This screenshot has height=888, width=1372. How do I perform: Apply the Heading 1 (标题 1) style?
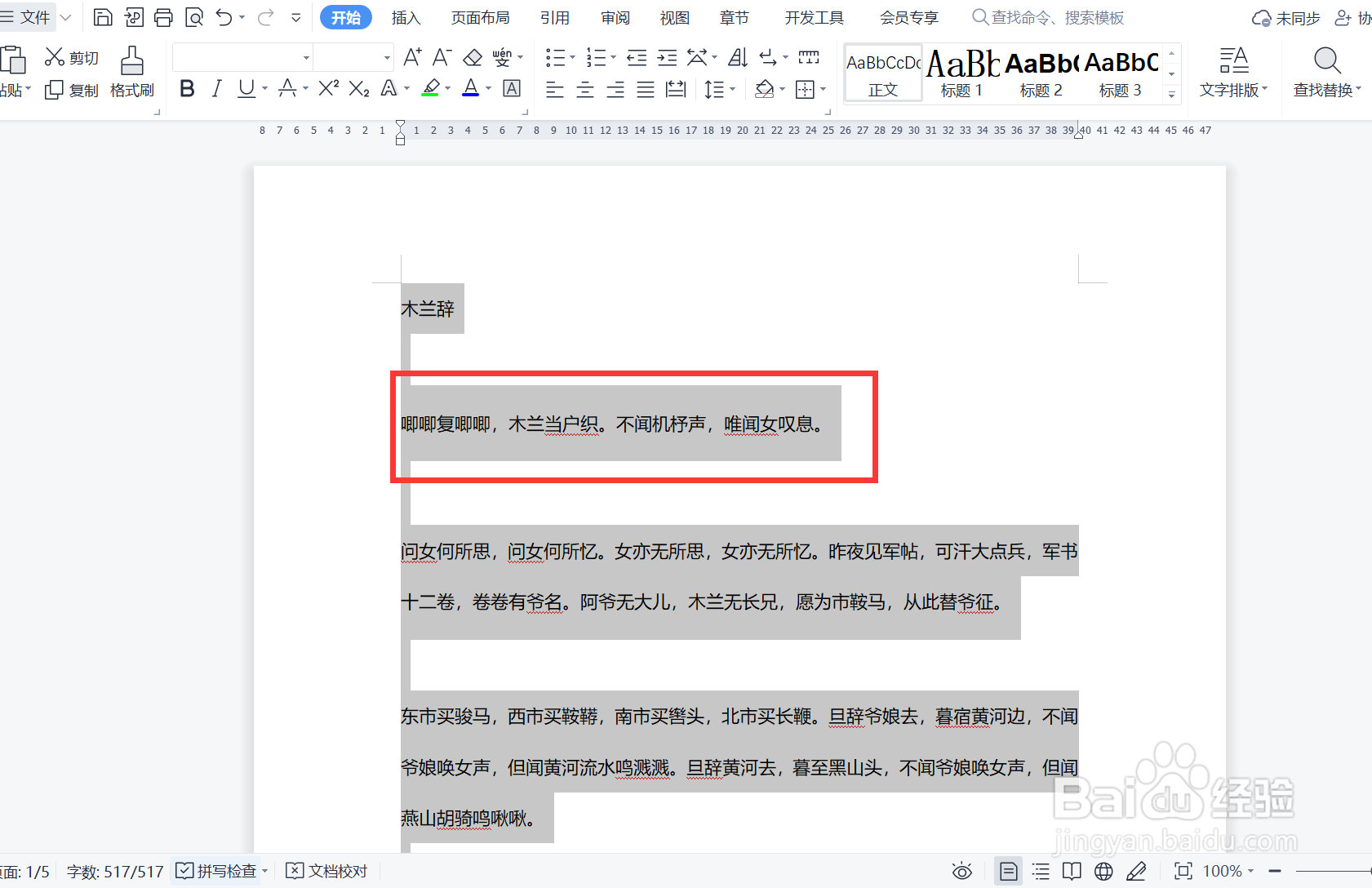click(x=962, y=73)
